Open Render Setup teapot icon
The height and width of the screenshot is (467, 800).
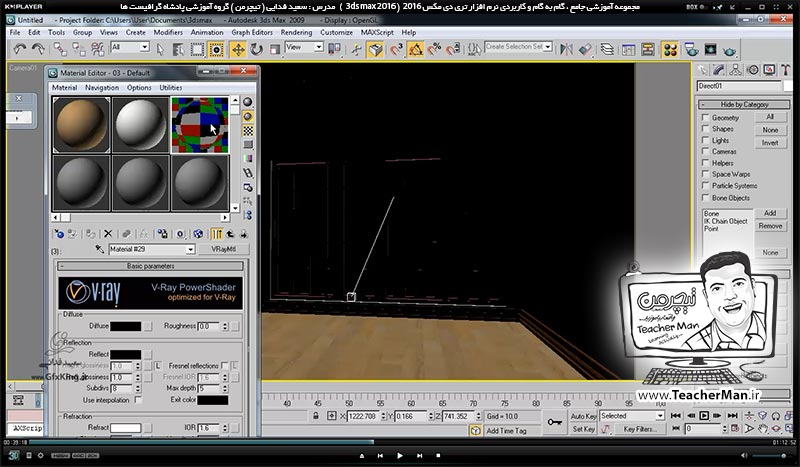tap(691, 50)
